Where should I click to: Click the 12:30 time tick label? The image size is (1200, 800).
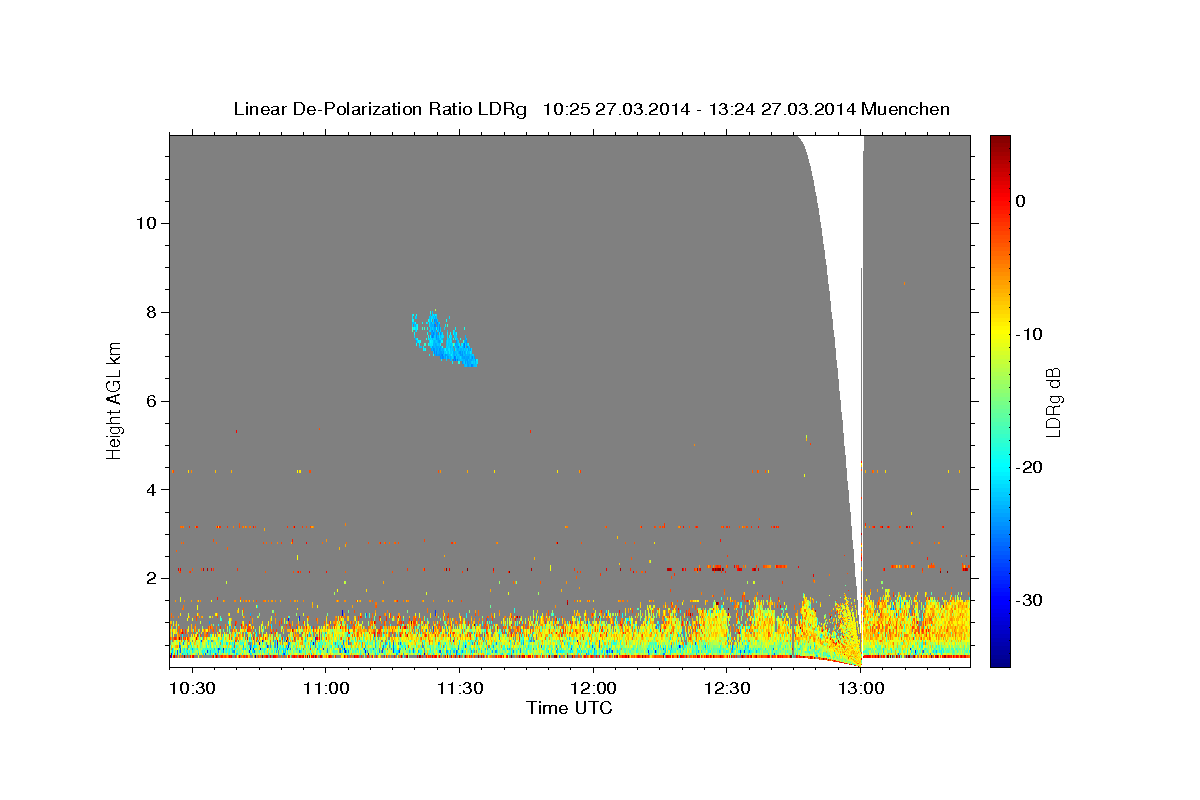click(x=727, y=689)
